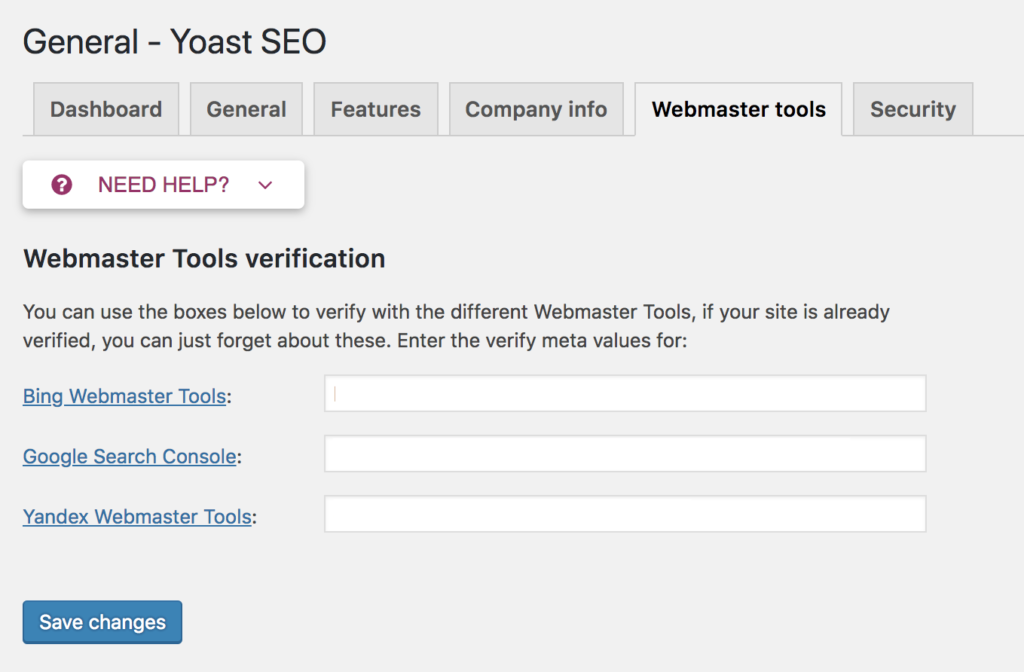Click the Save changes button

tap(103, 622)
